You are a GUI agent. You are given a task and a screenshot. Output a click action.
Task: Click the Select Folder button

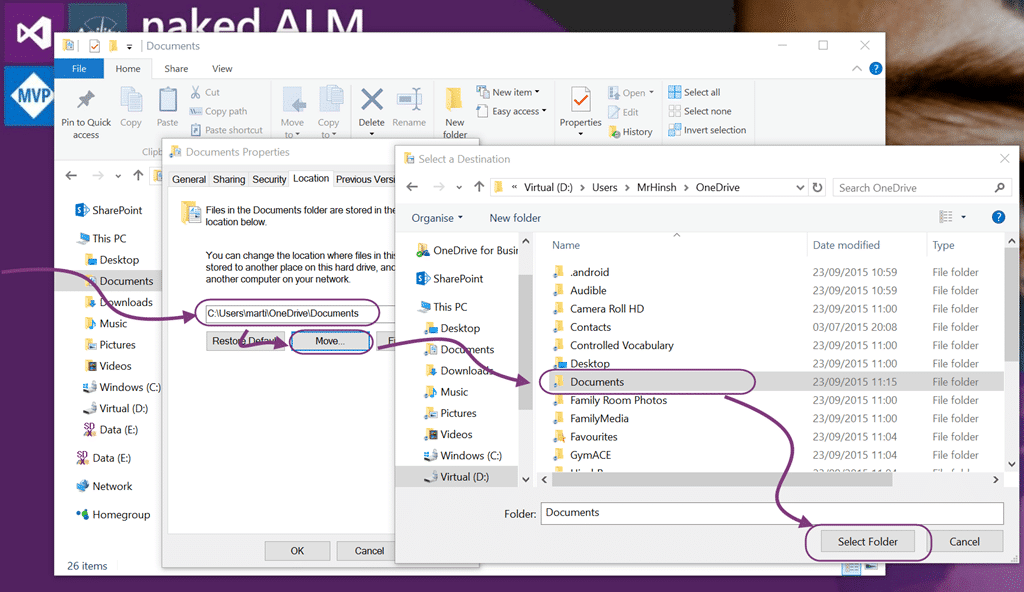click(867, 542)
